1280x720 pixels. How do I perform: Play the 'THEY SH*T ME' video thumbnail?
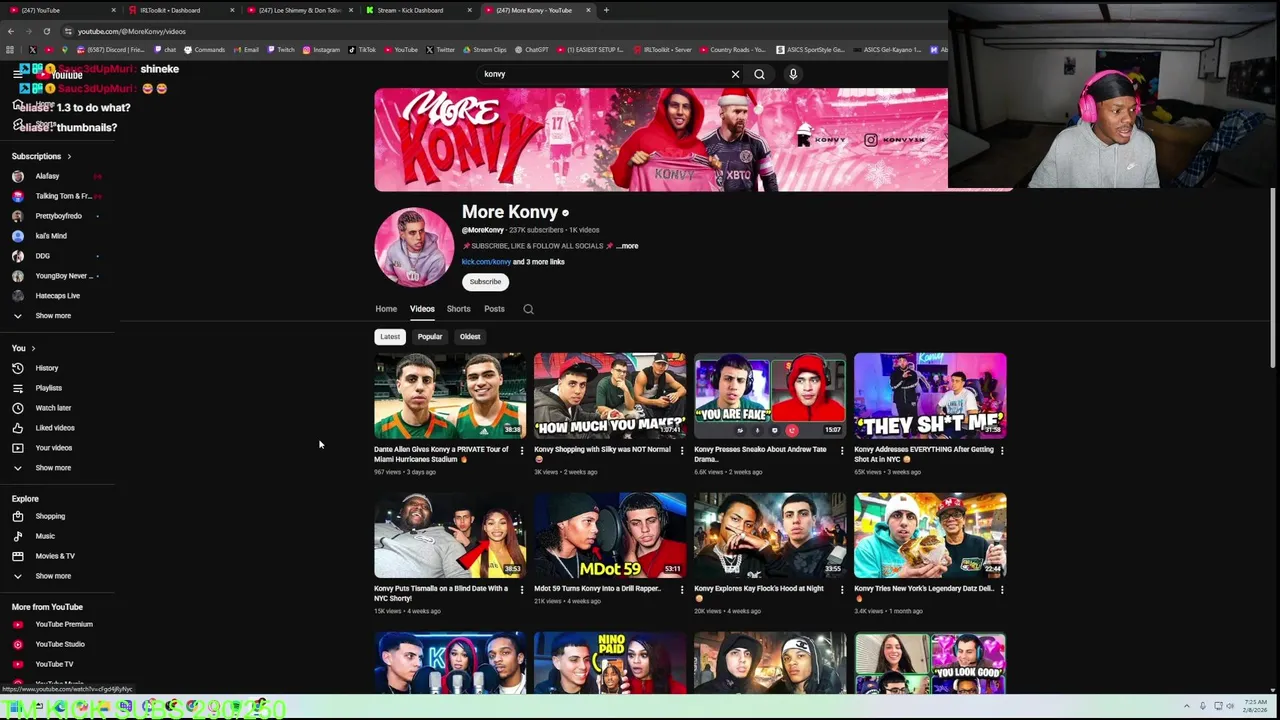click(930, 396)
